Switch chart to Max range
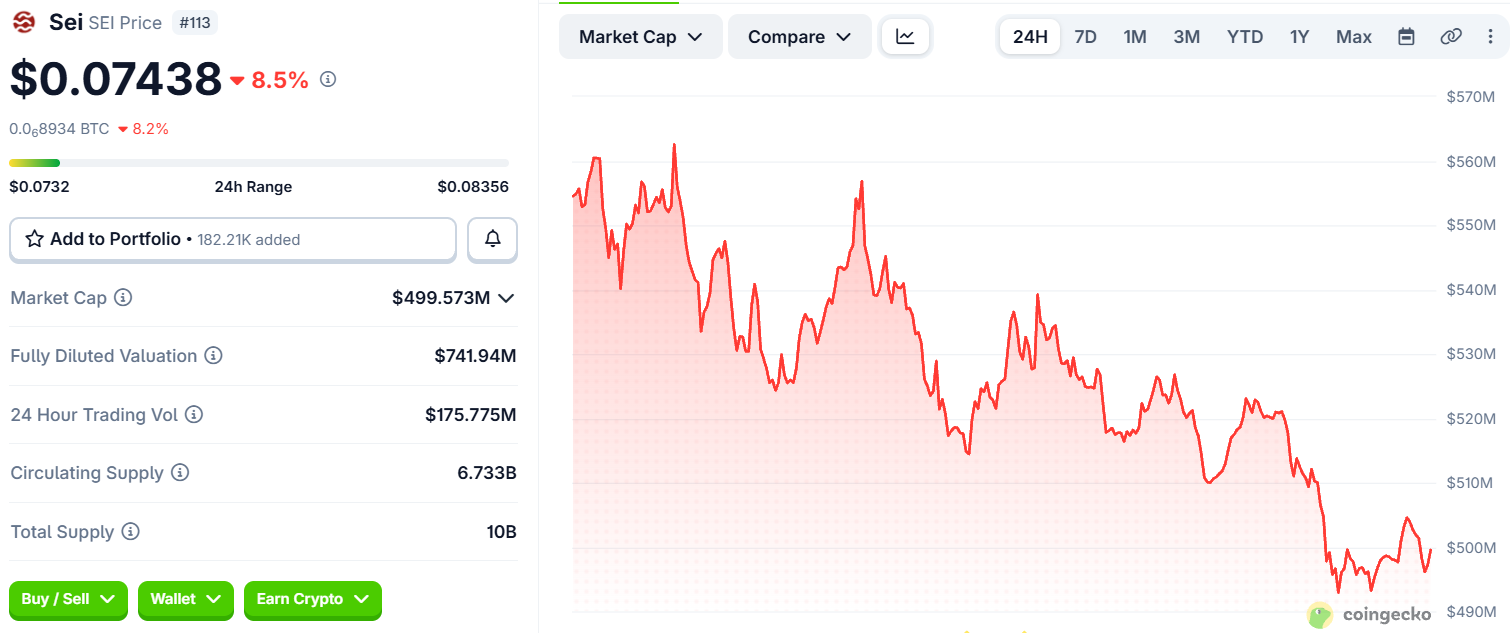The height and width of the screenshot is (633, 1511). [1354, 37]
